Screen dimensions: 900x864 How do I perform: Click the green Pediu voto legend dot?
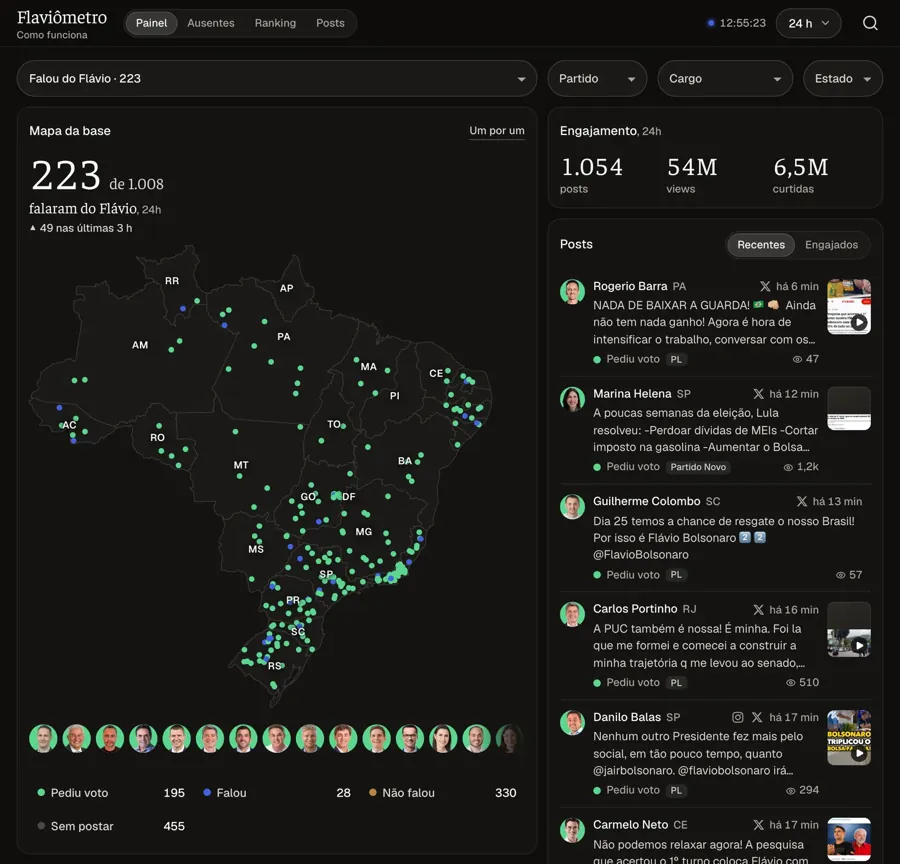[x=41, y=792]
